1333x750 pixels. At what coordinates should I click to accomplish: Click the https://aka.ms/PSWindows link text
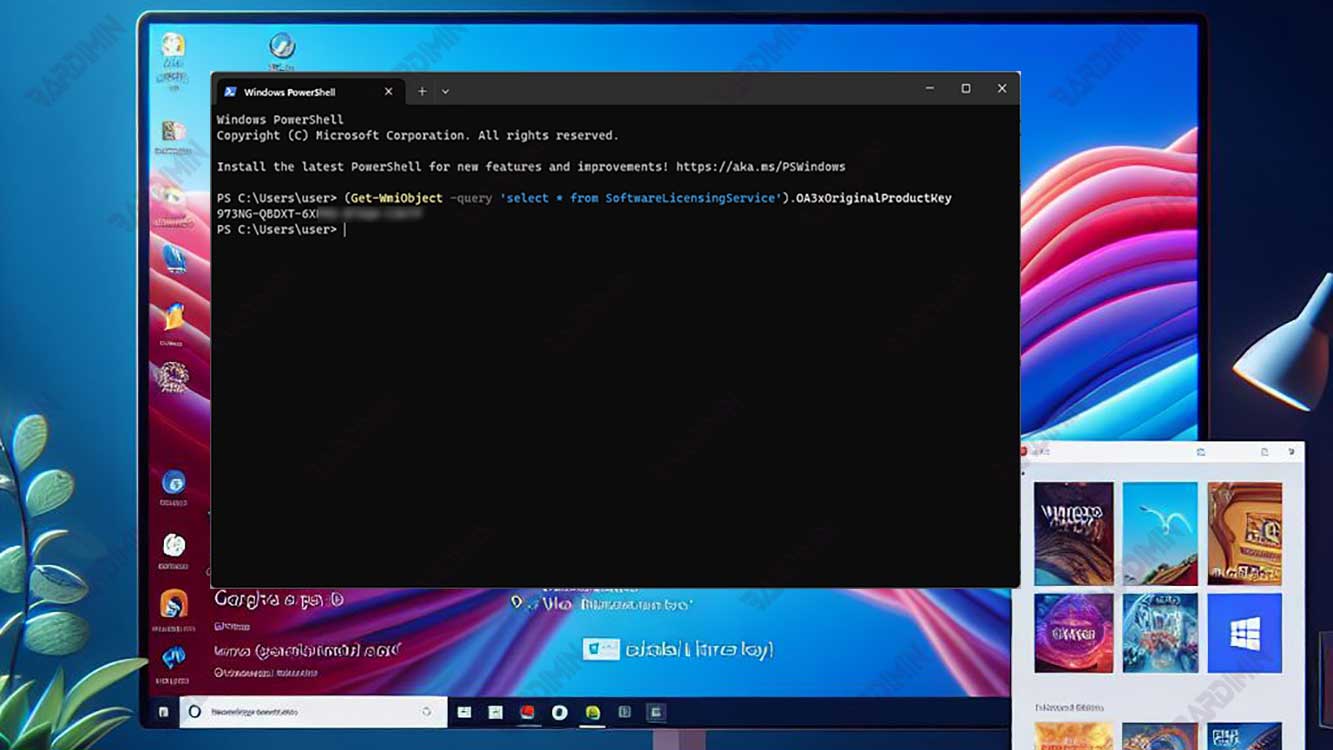point(760,167)
